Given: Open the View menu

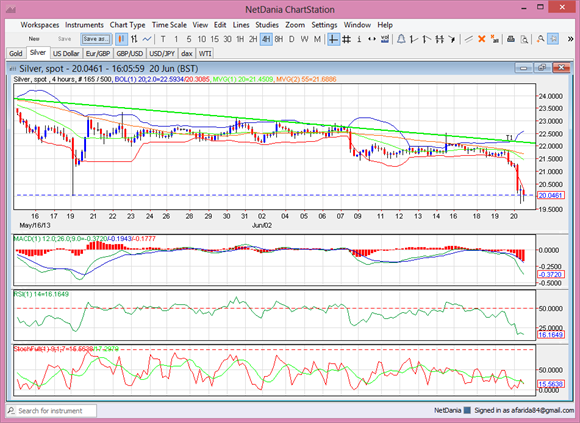Looking at the screenshot, I should [x=200, y=25].
